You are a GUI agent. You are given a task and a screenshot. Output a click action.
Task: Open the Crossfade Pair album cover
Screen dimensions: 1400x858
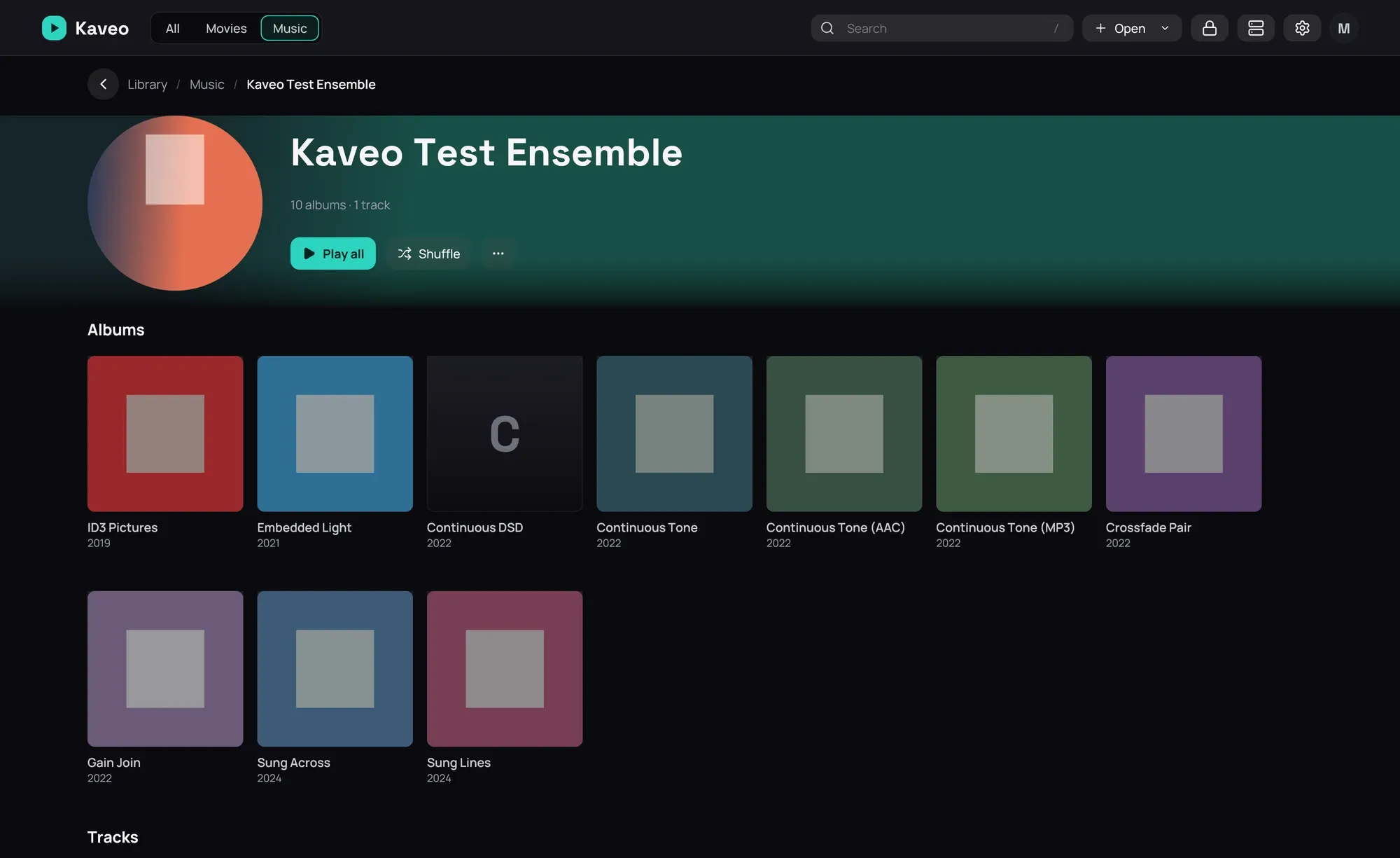click(1184, 434)
